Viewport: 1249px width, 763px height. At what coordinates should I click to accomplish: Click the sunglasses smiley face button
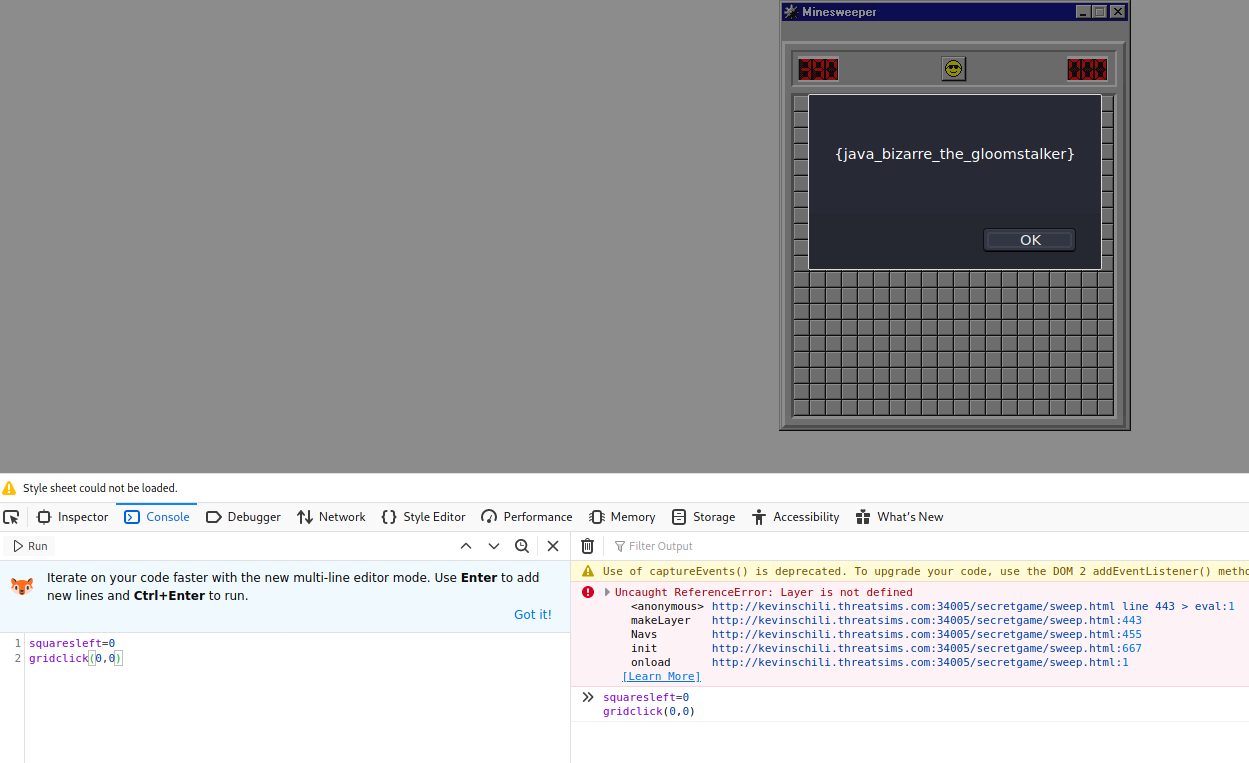954,69
